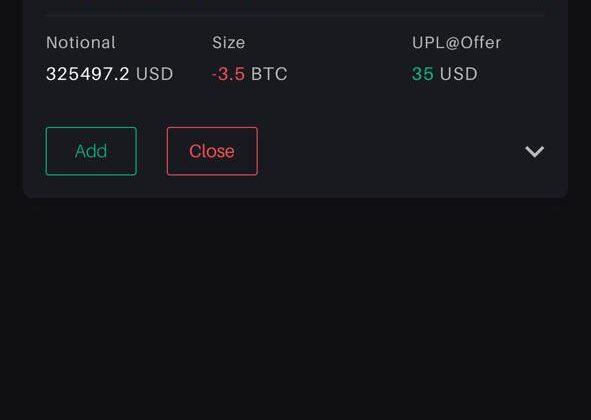591x420 pixels.
Task: Select the Notional label
Action: tap(81, 43)
